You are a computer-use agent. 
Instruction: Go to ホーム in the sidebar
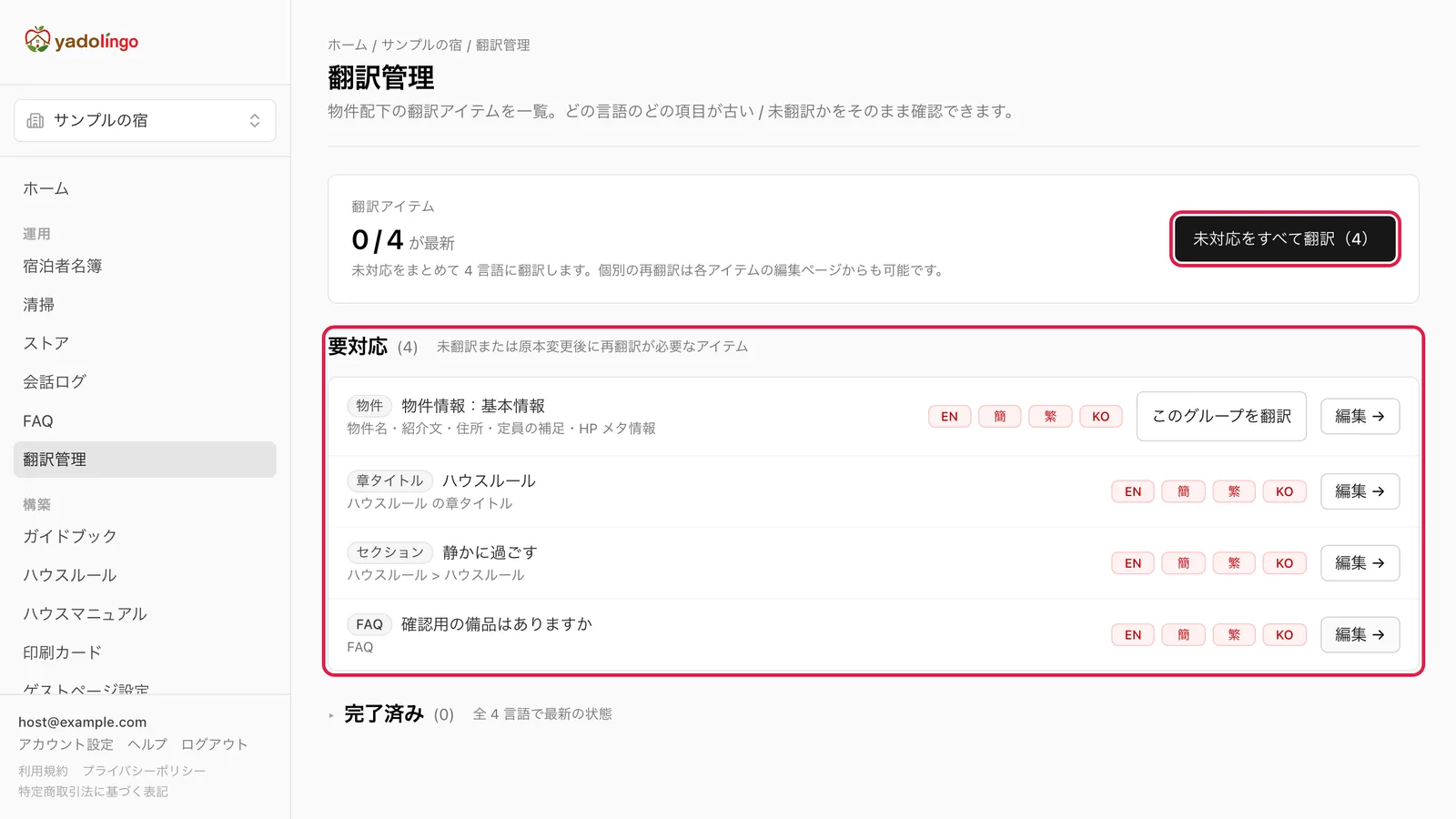[46, 188]
